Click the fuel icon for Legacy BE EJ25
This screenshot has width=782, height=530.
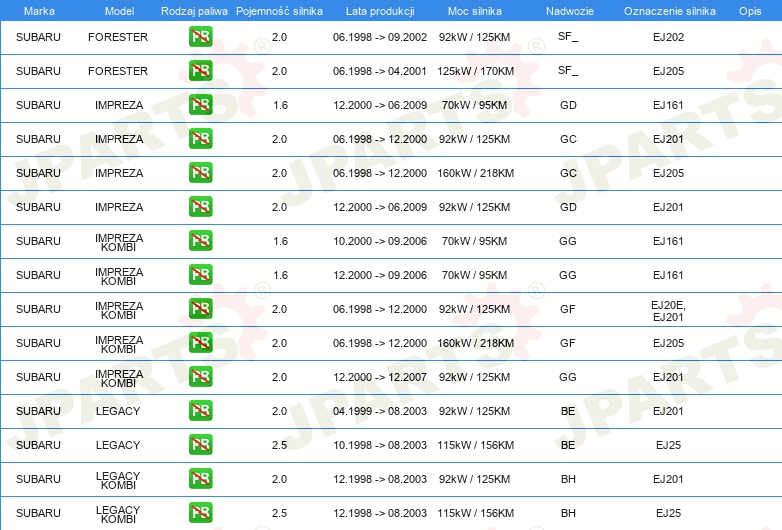[200, 444]
